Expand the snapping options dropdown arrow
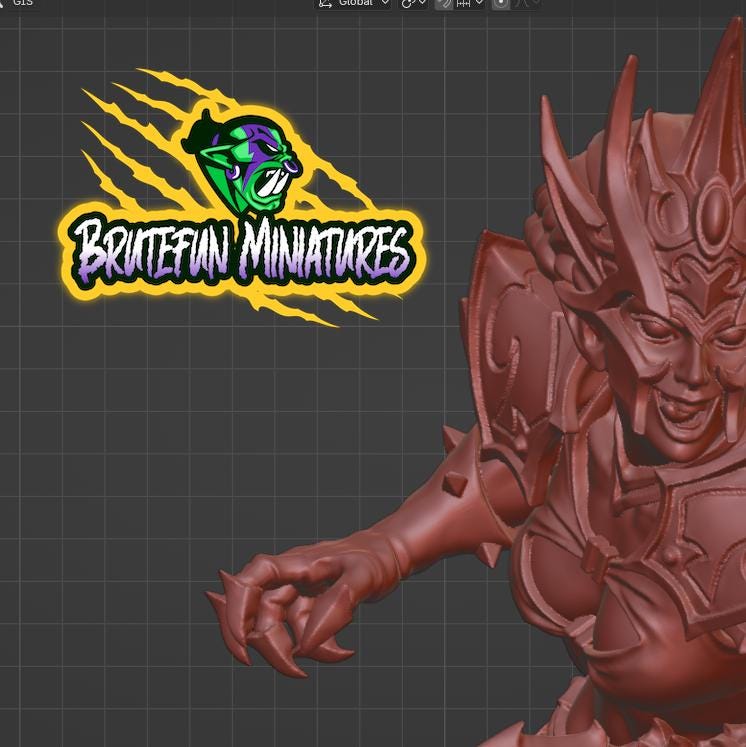Screen dimensions: 746x747 (x=479, y=4)
